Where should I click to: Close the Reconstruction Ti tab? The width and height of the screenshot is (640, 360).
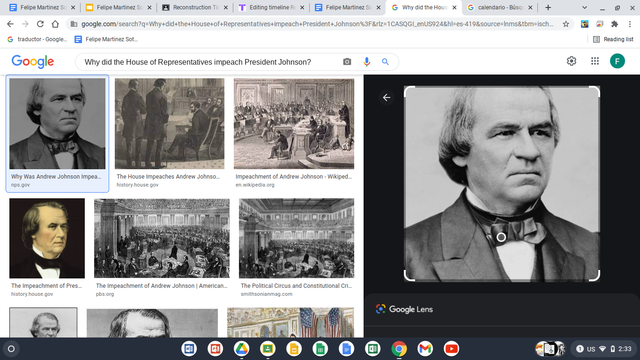(x=226, y=7)
